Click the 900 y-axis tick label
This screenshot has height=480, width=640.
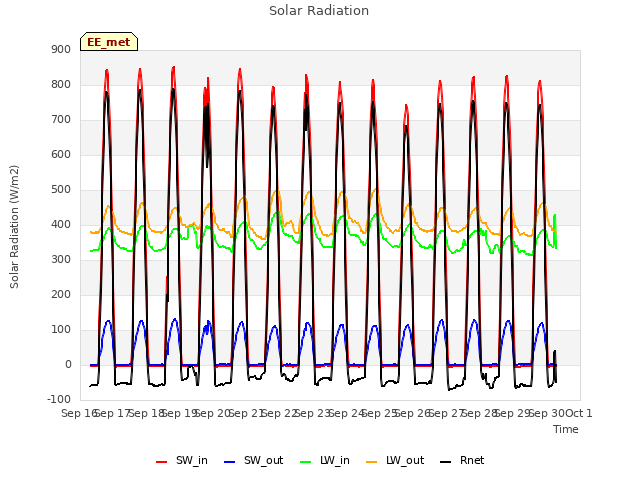pyautogui.click(x=61, y=49)
